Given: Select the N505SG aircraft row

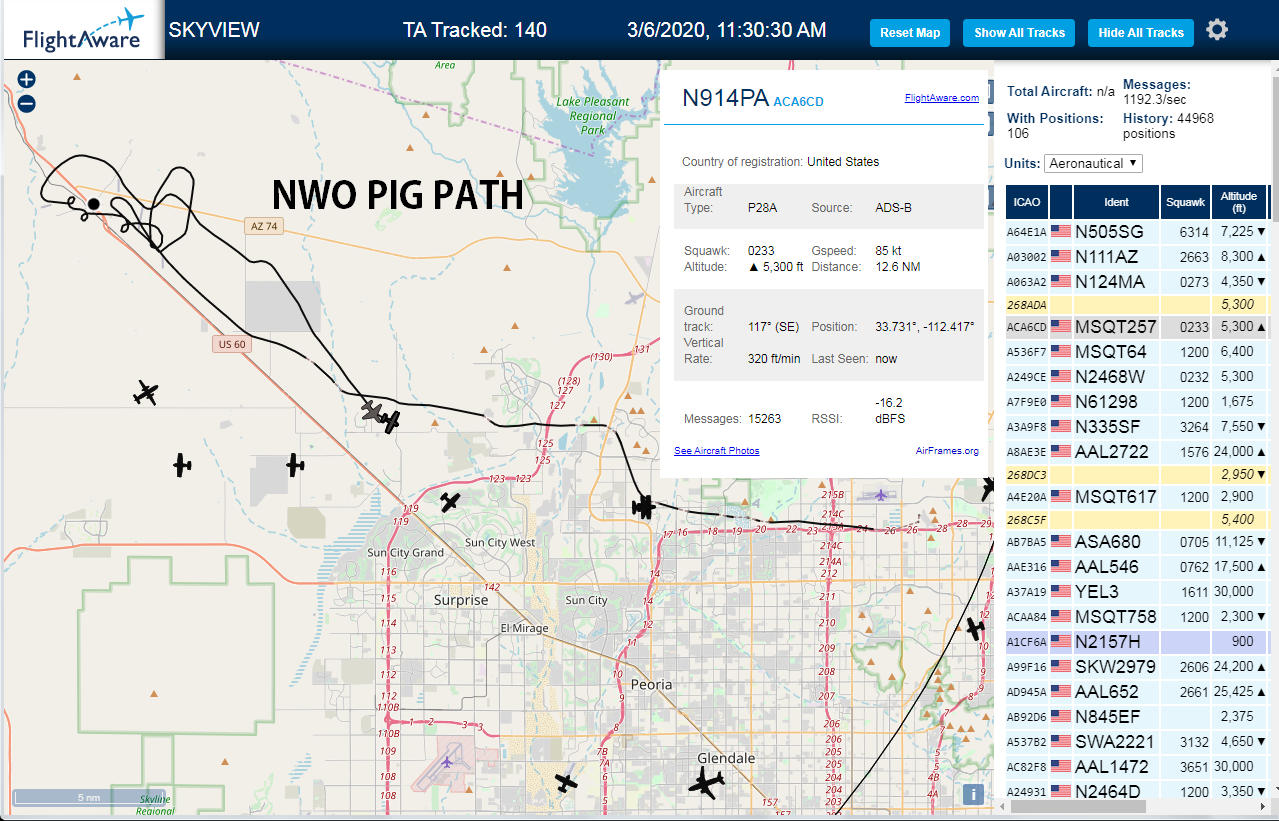Looking at the screenshot, I should coord(1137,232).
